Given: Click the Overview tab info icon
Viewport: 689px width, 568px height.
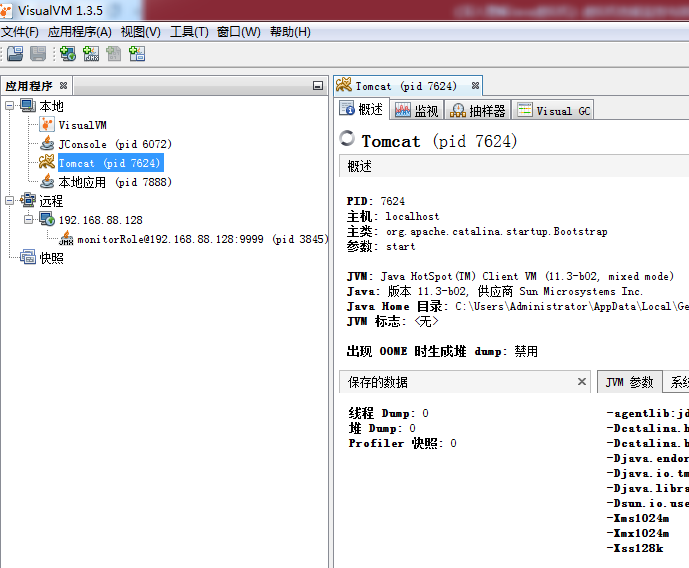Looking at the screenshot, I should pyautogui.click(x=347, y=109).
